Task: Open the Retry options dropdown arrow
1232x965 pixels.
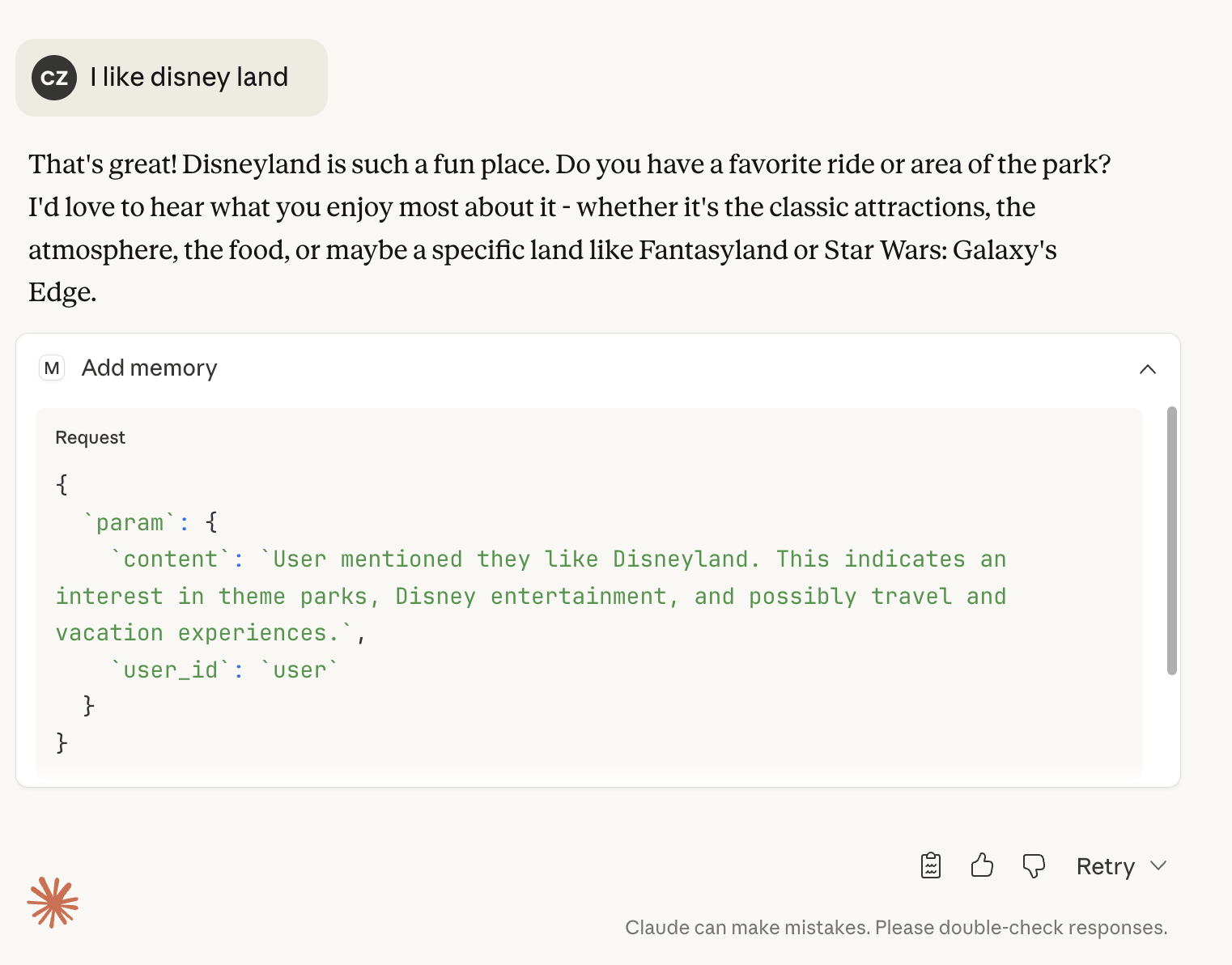Action: pos(1158,865)
